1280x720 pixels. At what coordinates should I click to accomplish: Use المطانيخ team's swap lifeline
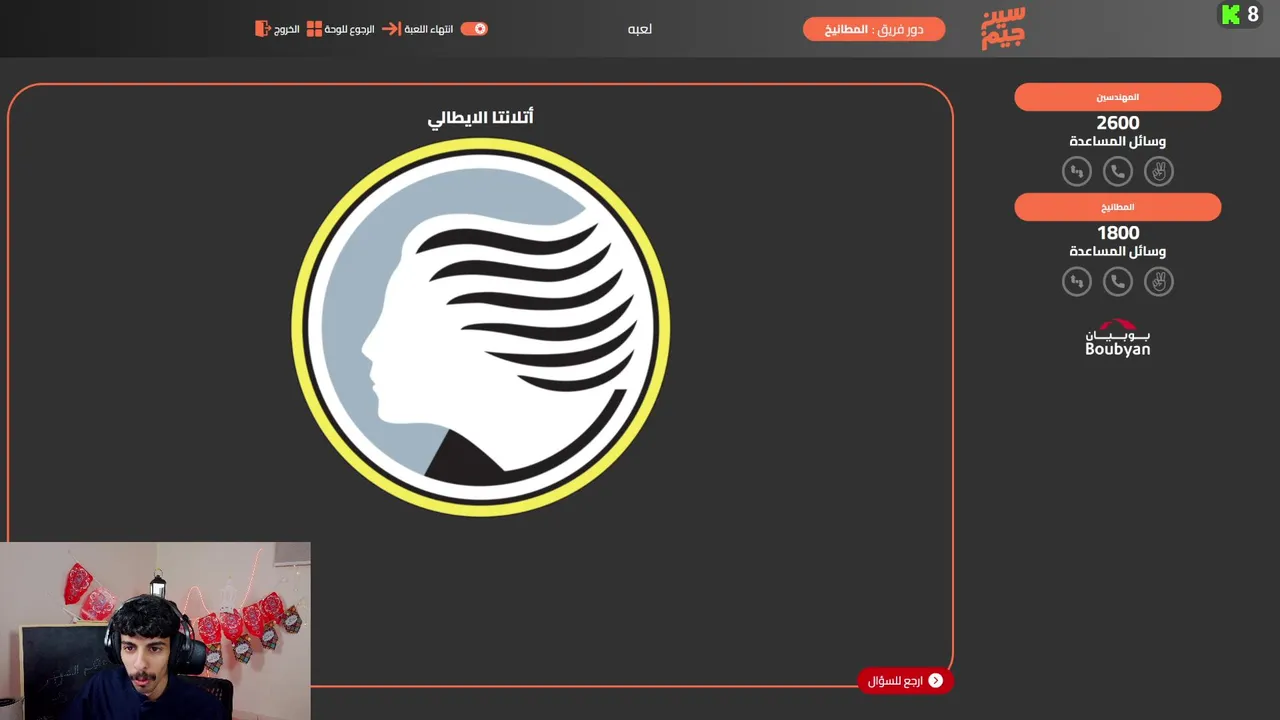(x=1077, y=282)
